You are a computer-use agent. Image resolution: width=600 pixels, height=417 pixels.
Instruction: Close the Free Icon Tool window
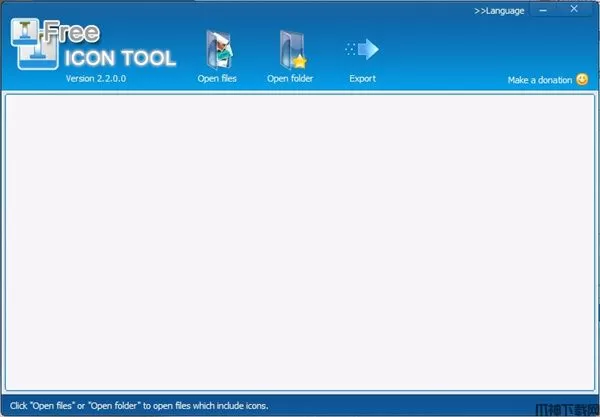574,9
